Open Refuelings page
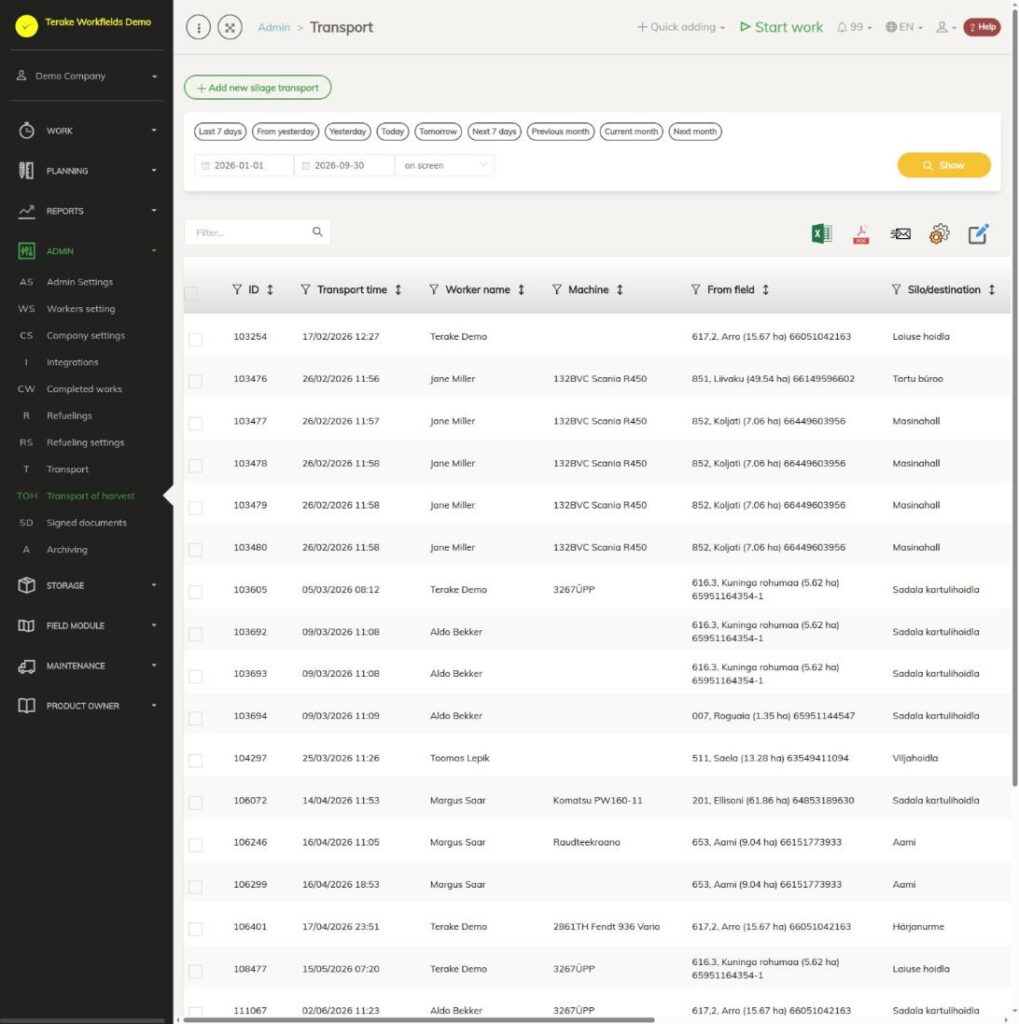 coord(69,415)
